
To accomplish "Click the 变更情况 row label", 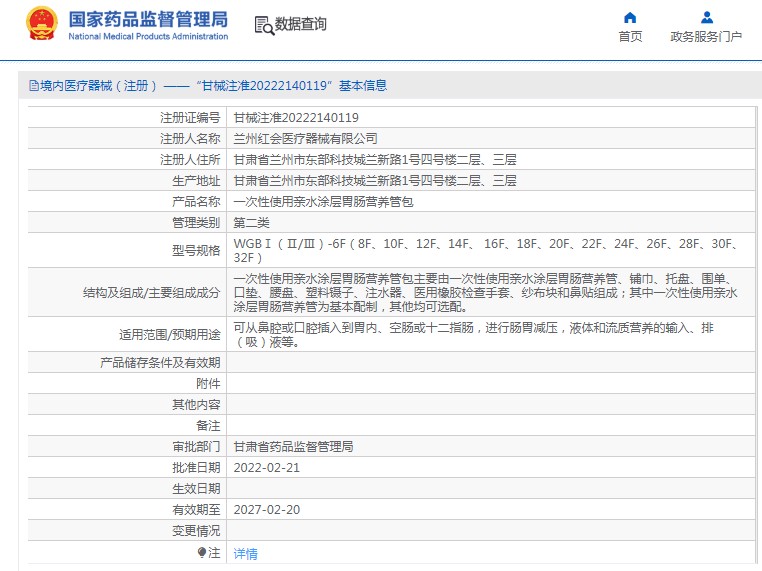I will [196, 531].
